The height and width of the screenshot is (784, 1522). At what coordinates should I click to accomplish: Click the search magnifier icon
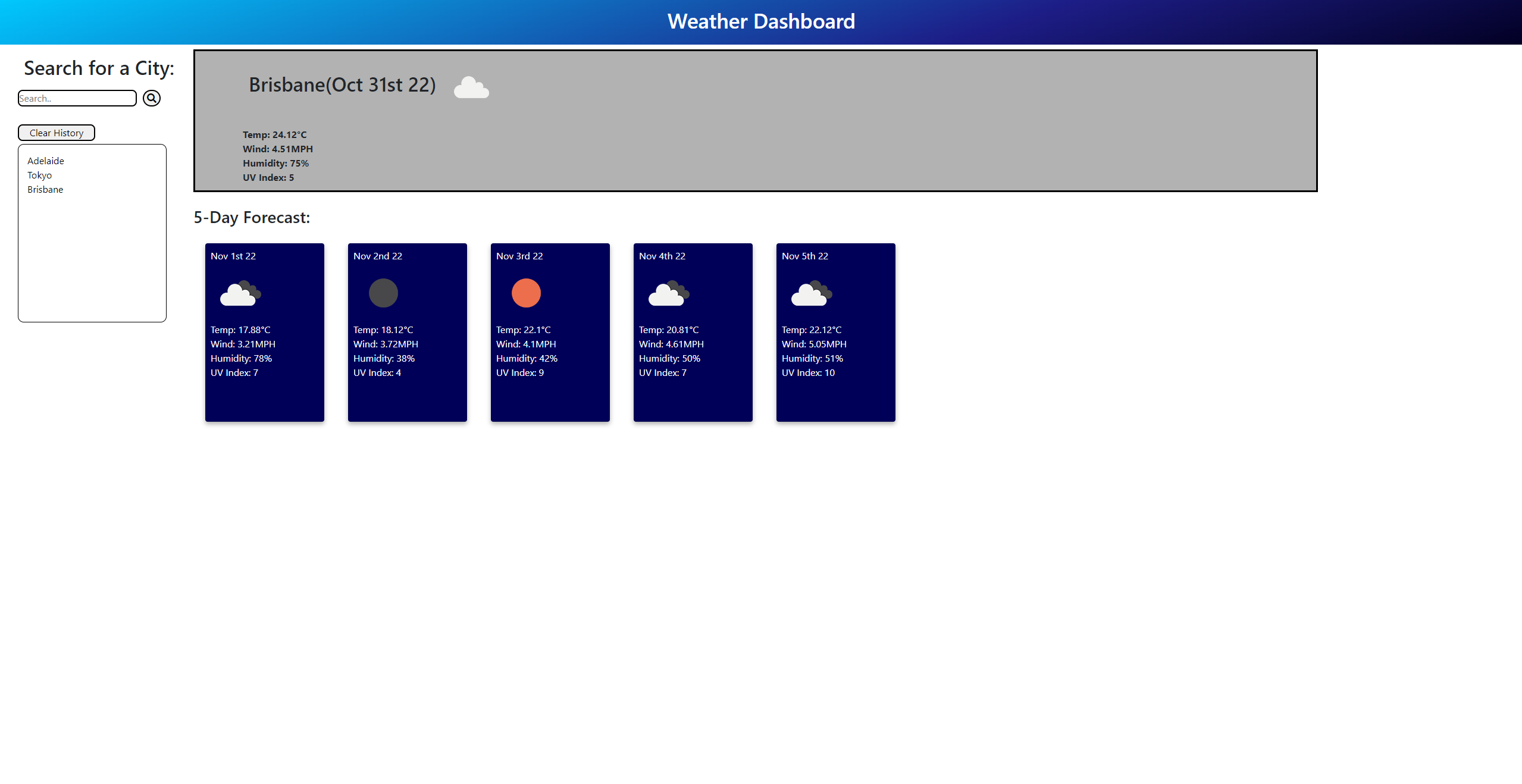[151, 98]
